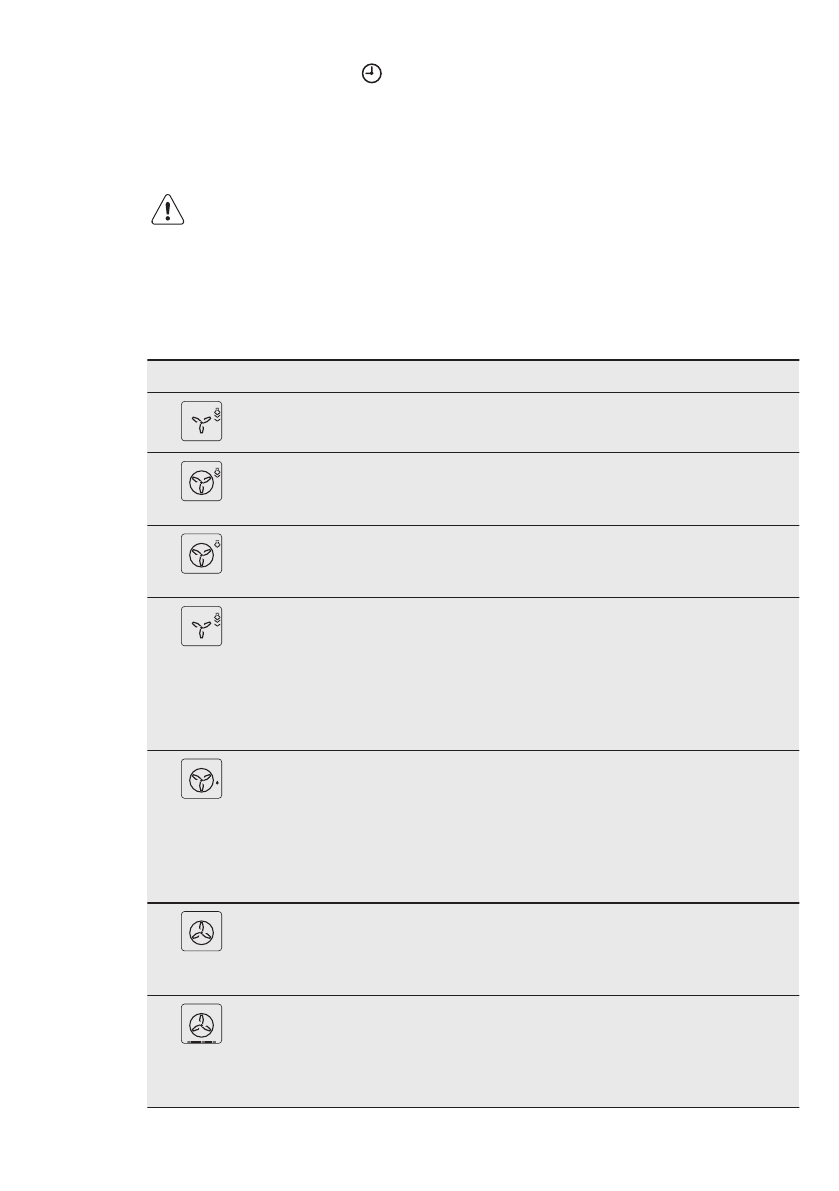Select the circled fan icon with small dot
This screenshot has height=1191, width=839.
pyautogui.click(x=201, y=779)
